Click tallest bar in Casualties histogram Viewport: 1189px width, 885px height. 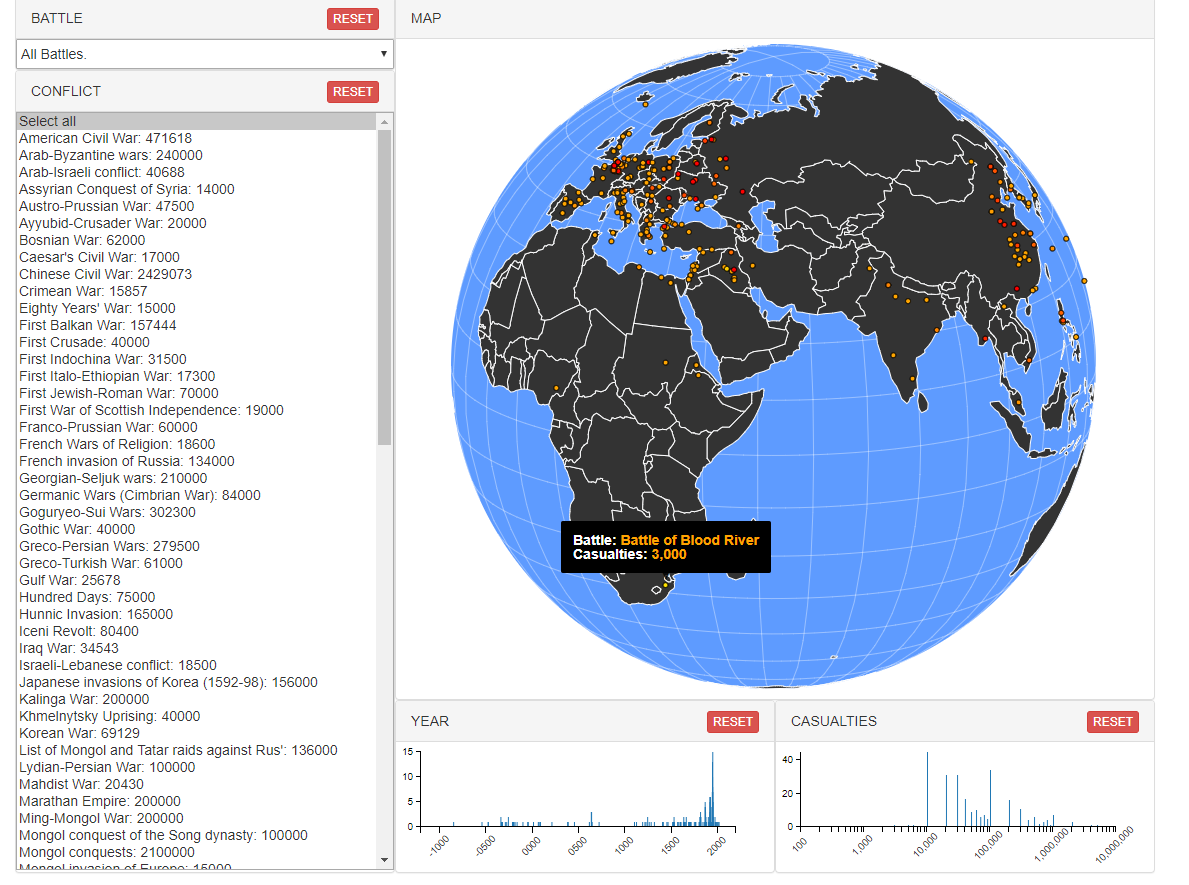tap(927, 789)
